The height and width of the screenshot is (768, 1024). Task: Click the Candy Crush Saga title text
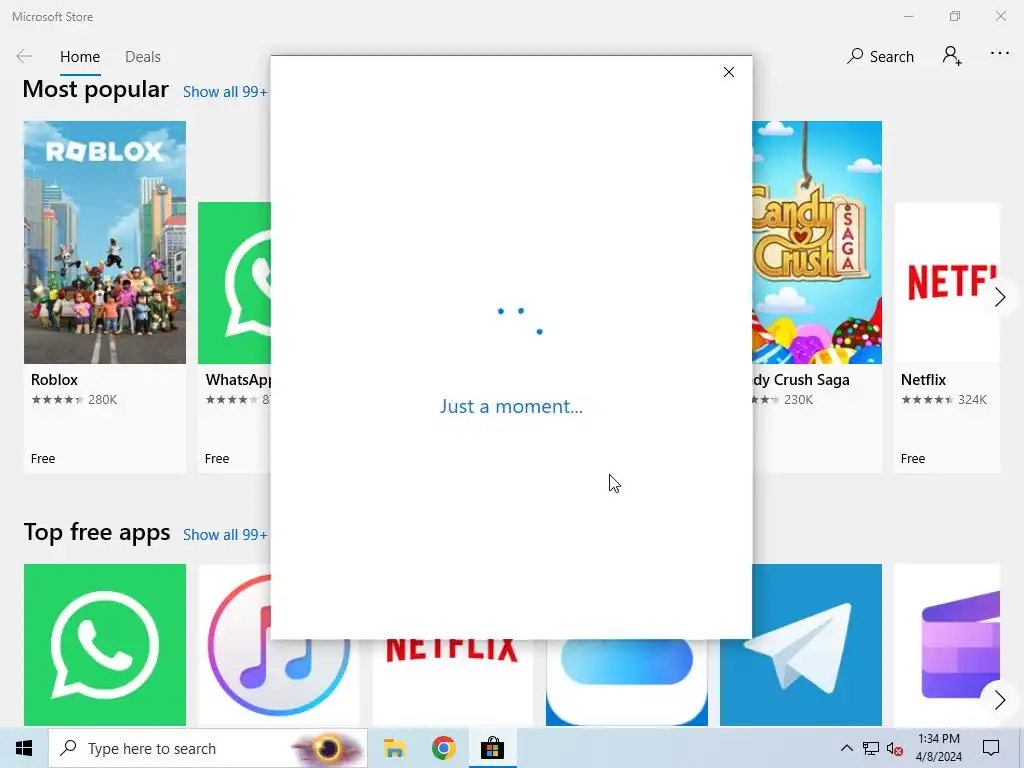801,379
